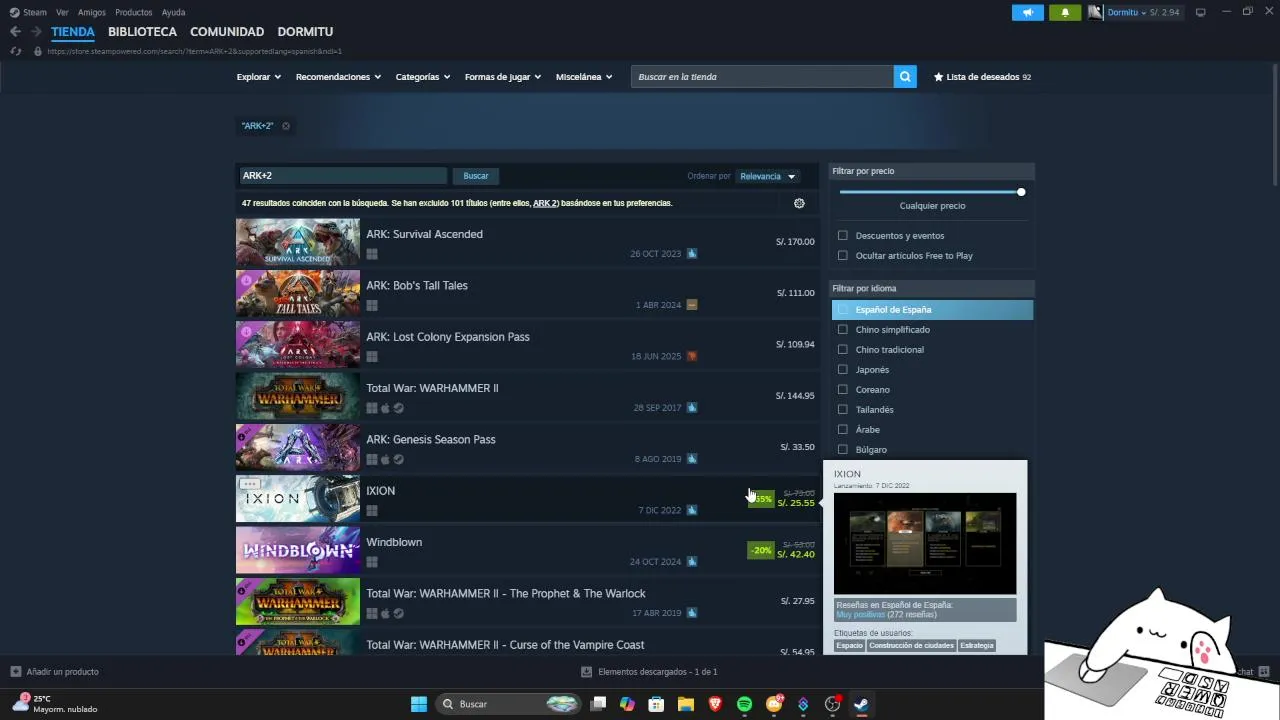Click the Buscar en la tienda field
The image size is (1280, 720).
pyautogui.click(x=762, y=77)
